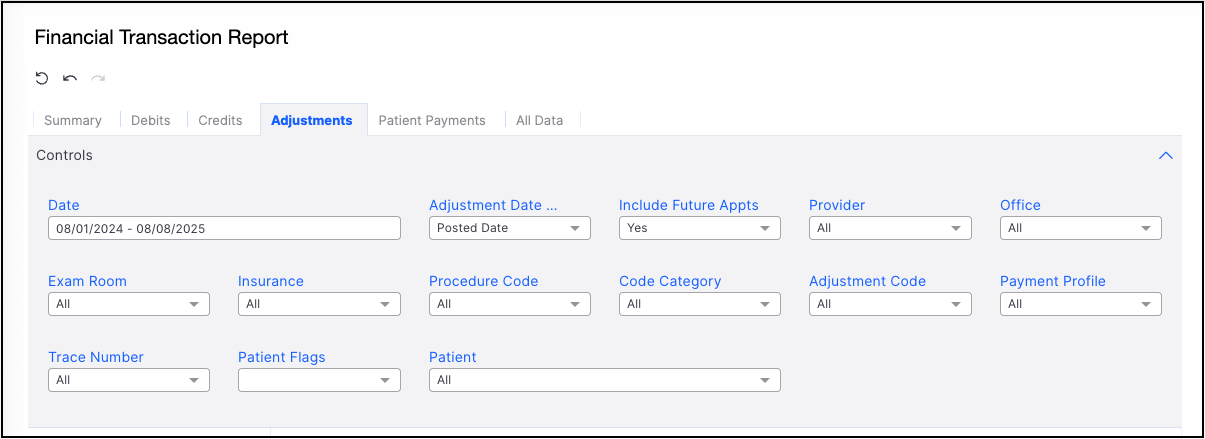This screenshot has height=439, width=1205.
Task: Click the redo arrow icon
Action: [98, 78]
